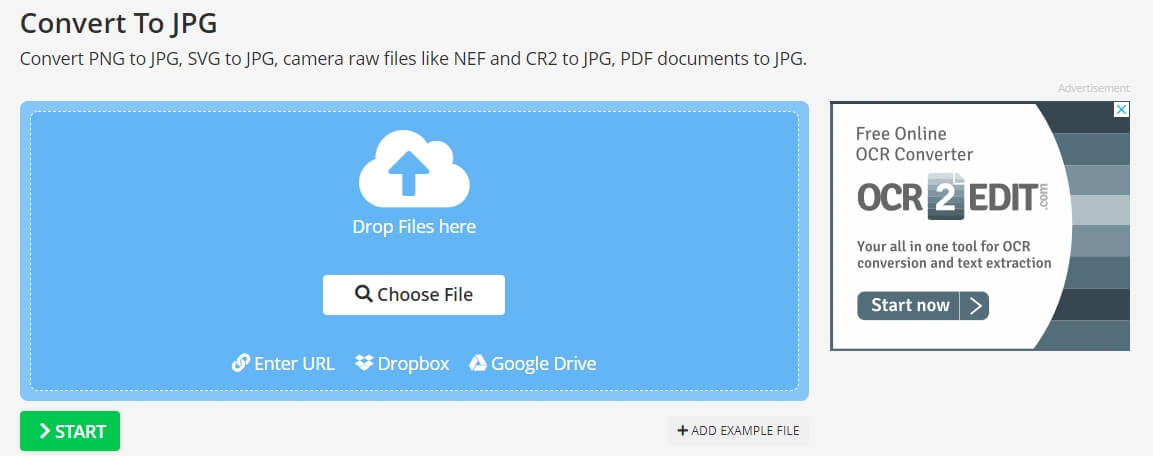This screenshot has height=456, width=1153.
Task: Close the OCR2EDIT advertisement
Action: [1121, 110]
